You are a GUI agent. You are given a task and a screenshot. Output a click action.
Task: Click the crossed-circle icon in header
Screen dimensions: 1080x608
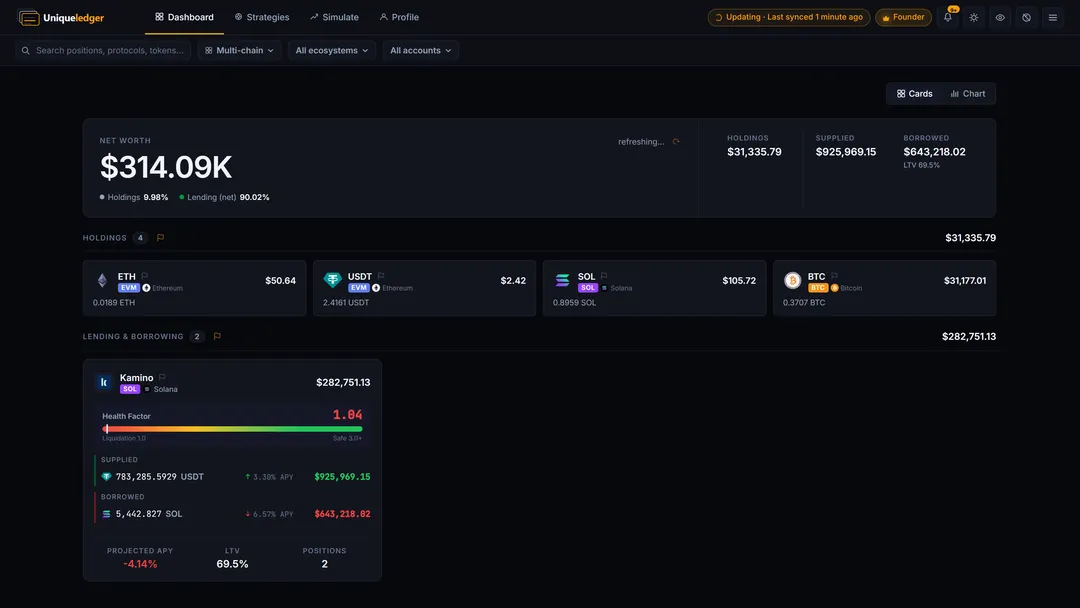(1026, 18)
